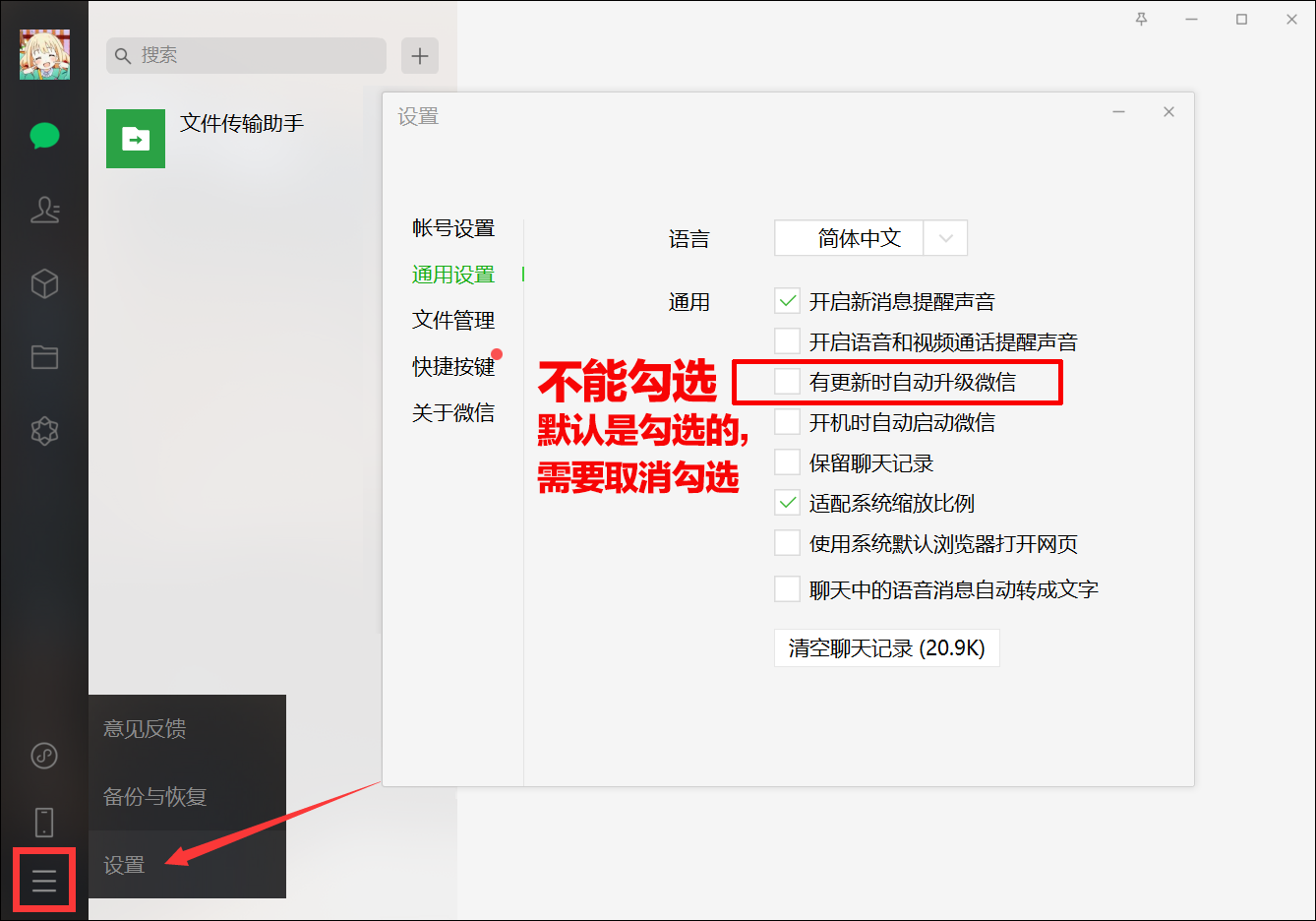Open the Contacts icon in the sidebar
Screen dimensions: 1316x921
pos(44,210)
